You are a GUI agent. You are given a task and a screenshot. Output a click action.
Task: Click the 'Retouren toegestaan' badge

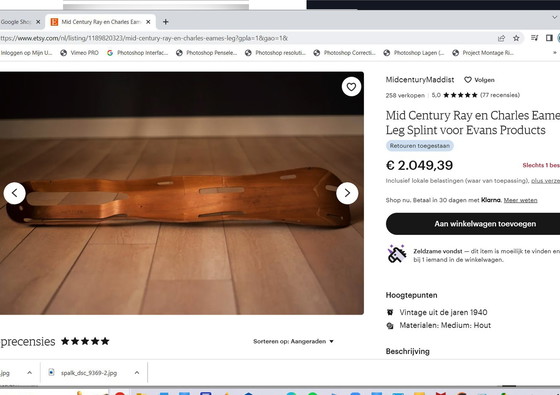420,146
